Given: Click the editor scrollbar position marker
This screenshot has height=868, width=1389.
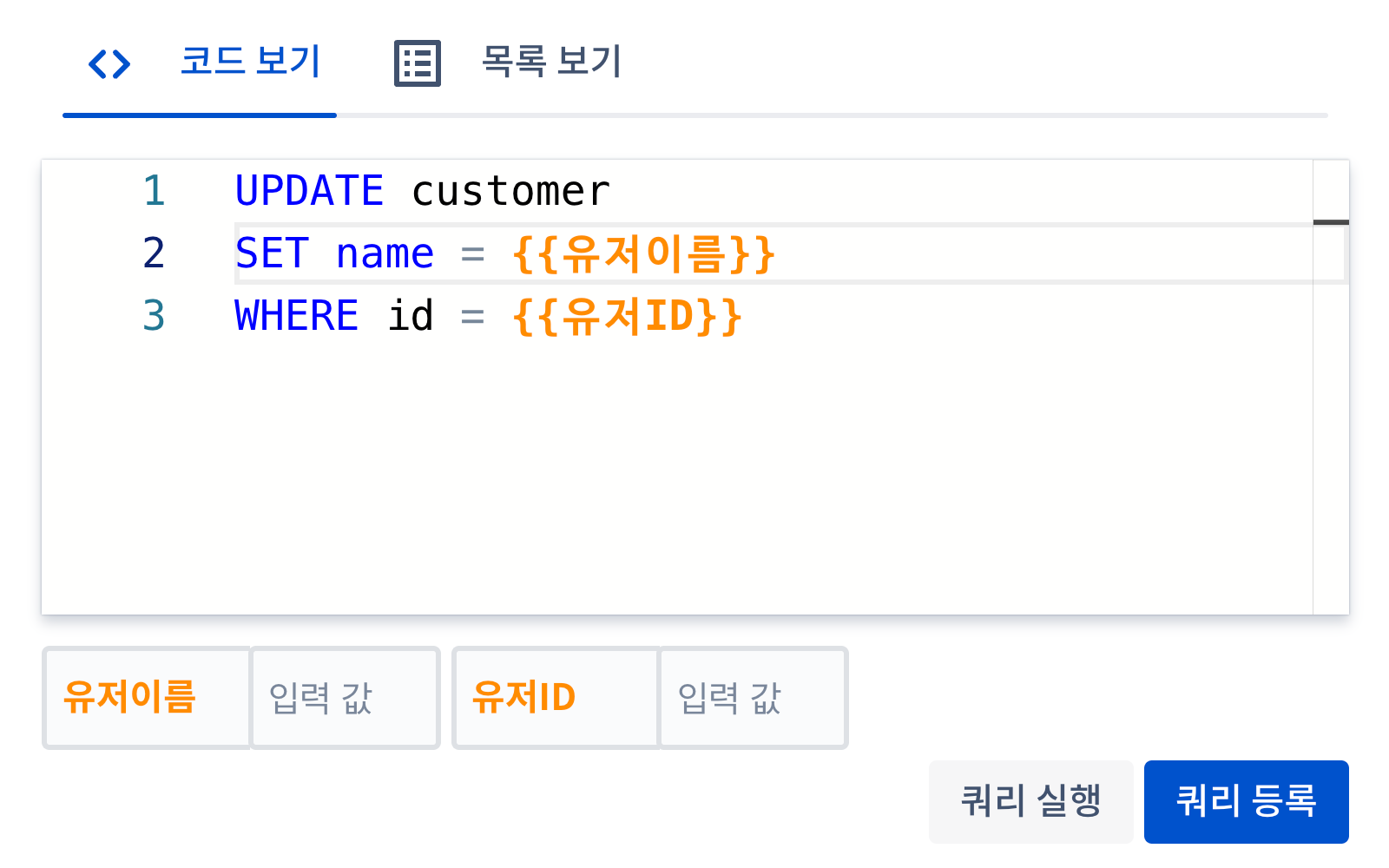Looking at the screenshot, I should pyautogui.click(x=1331, y=222).
